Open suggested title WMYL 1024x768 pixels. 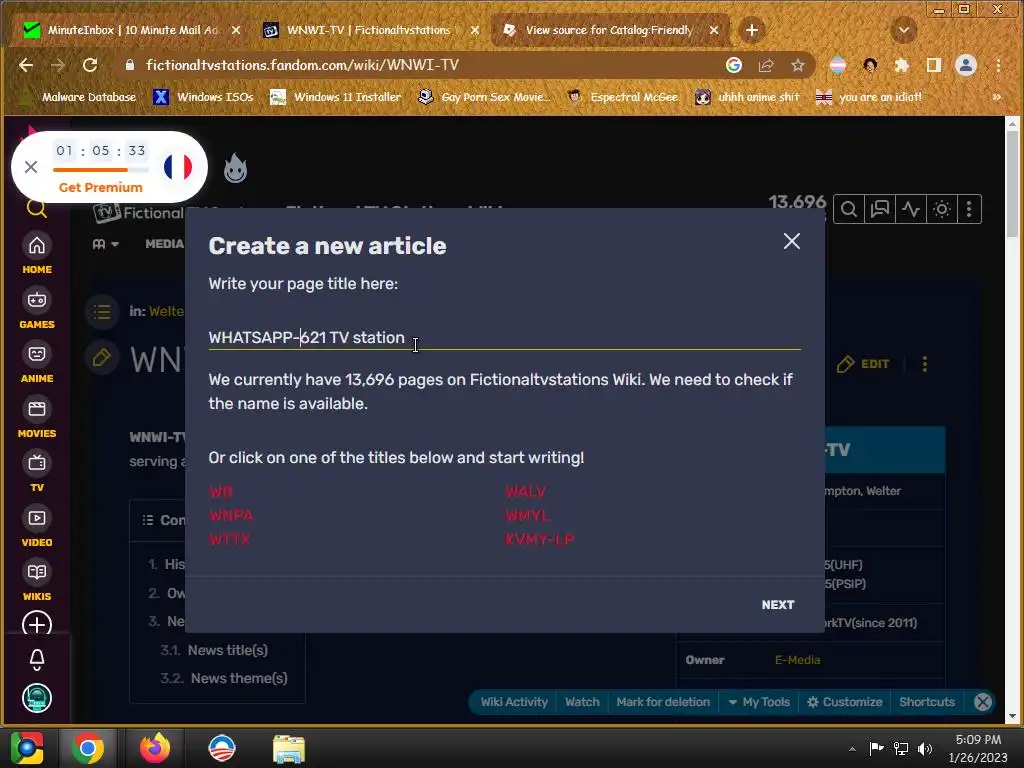pyautogui.click(x=527, y=515)
